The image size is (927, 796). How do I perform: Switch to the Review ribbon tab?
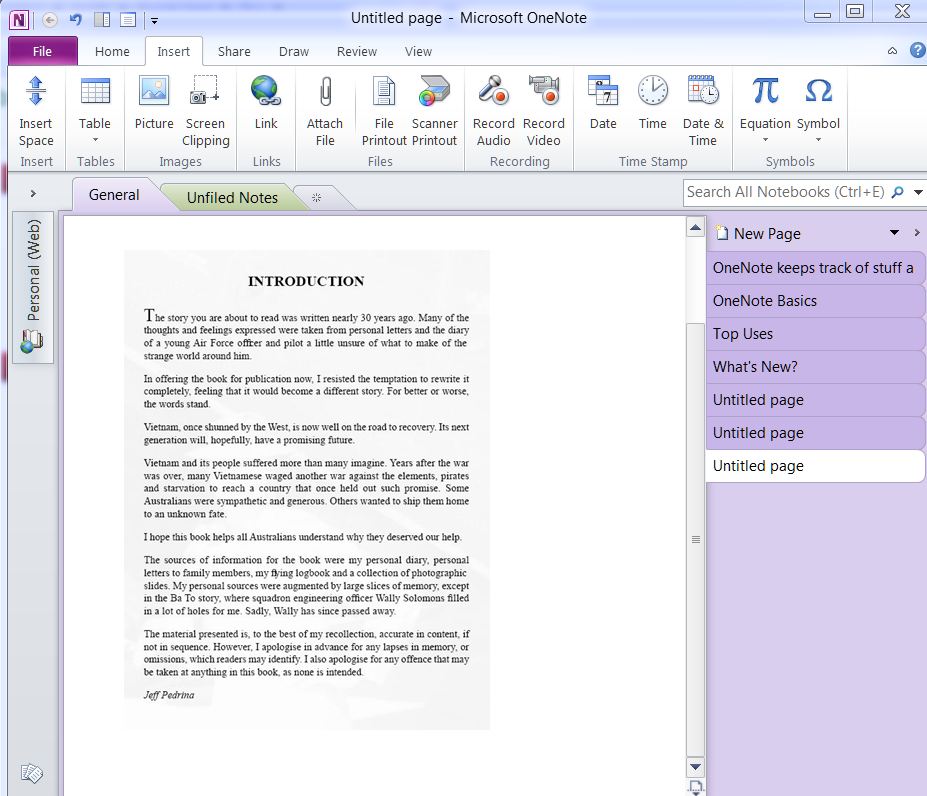pyautogui.click(x=356, y=51)
